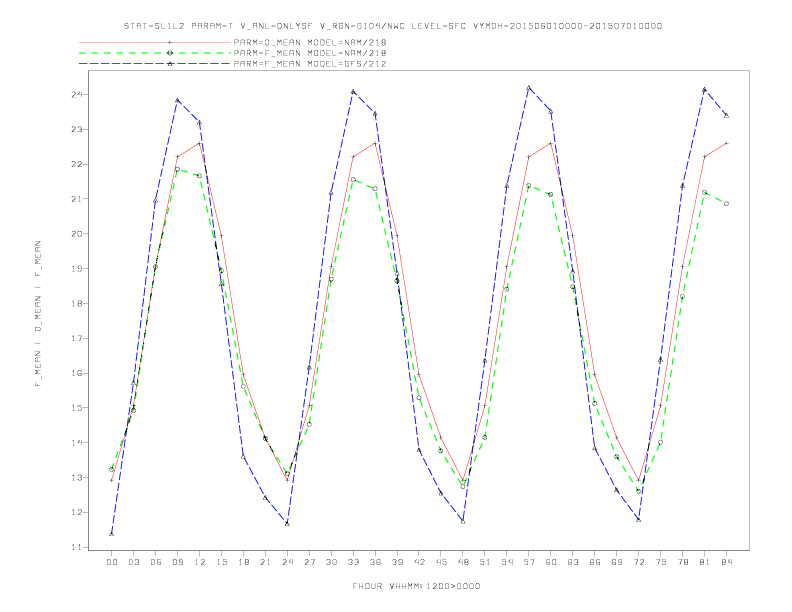The height and width of the screenshot is (612, 792).
Task: Click x-axis forecast hour label 75
Action: pyautogui.click(x=661, y=562)
